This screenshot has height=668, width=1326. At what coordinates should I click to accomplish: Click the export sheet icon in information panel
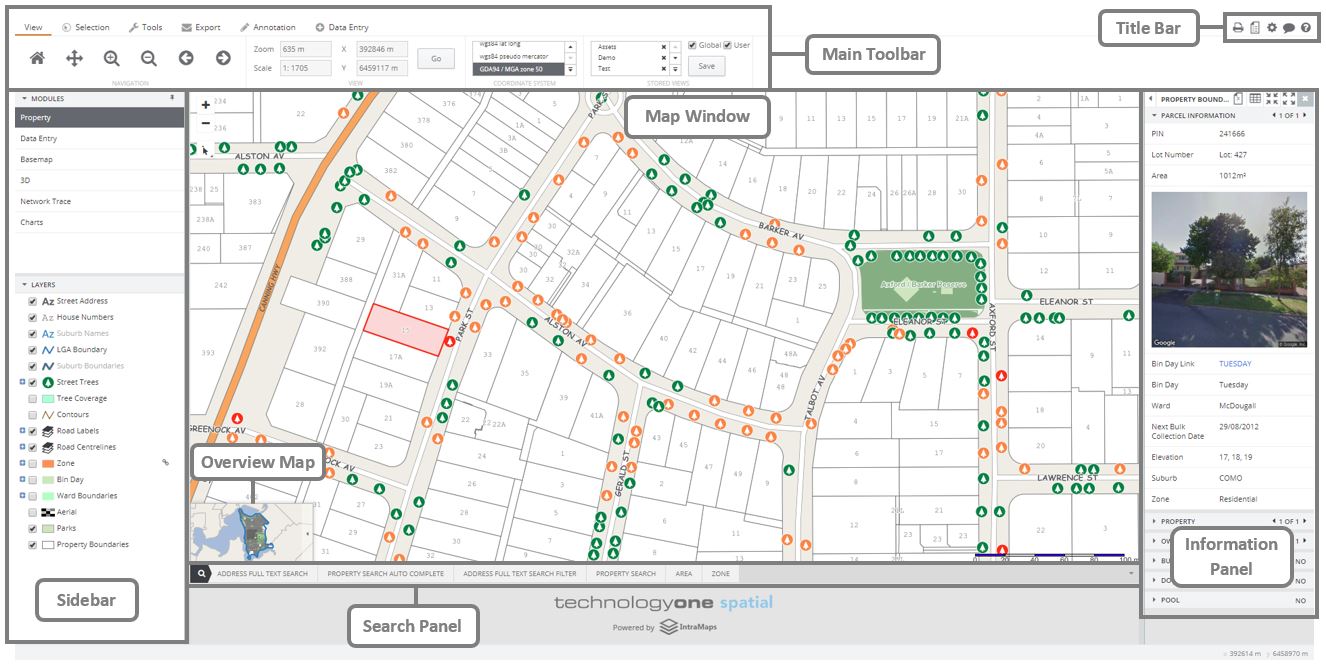pyautogui.click(x=1238, y=99)
